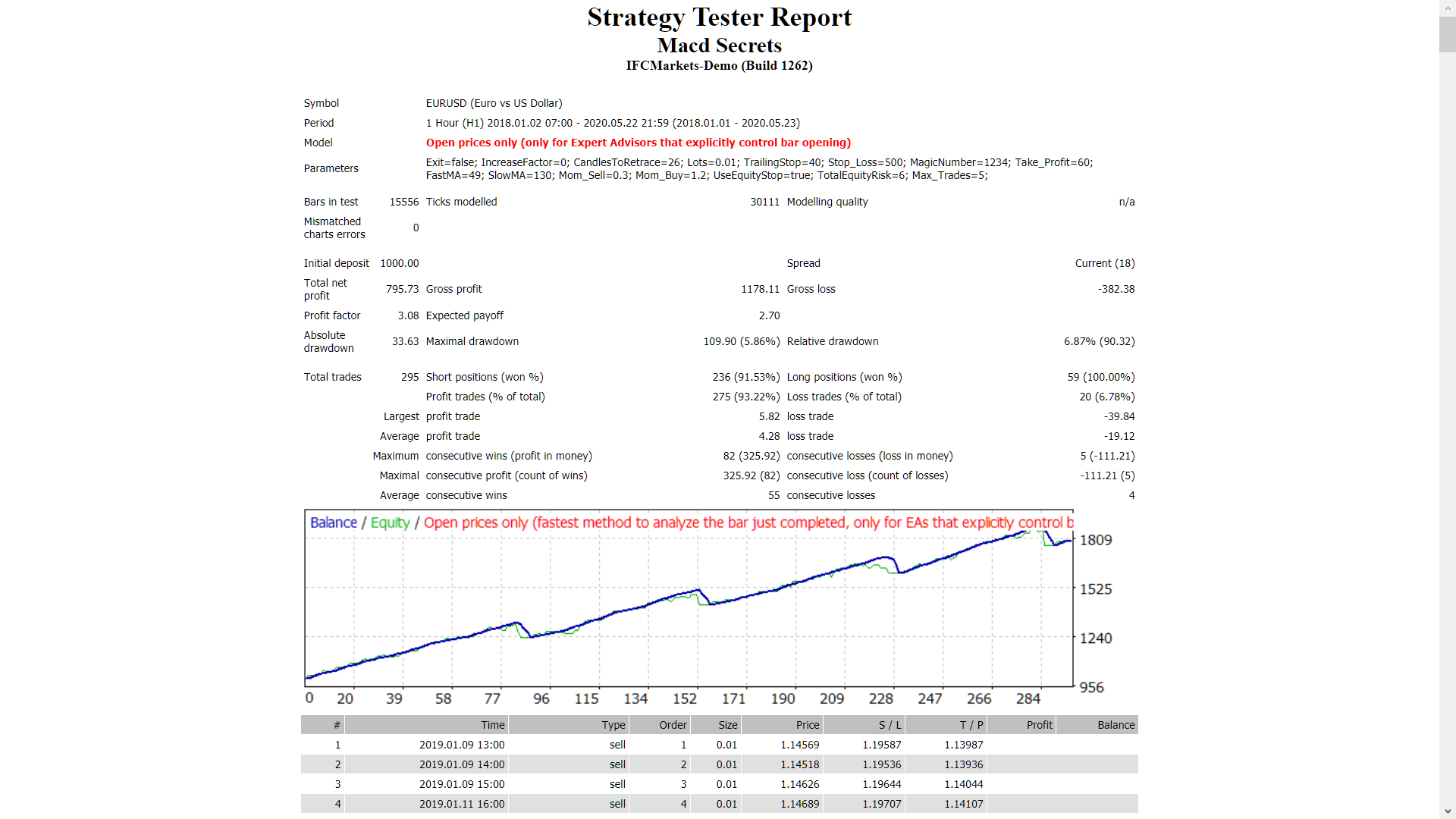Screen dimensions: 1456x819
Task: Select the 'Macd Secrets' subtitle
Action: [x=719, y=45]
